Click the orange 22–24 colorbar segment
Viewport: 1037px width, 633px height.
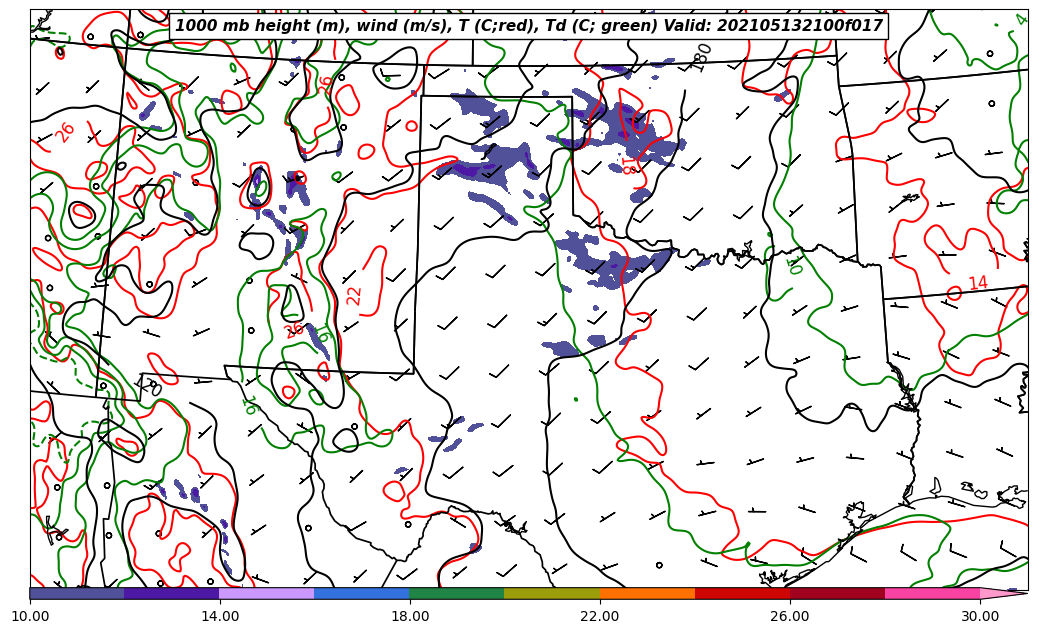pyautogui.click(x=647, y=593)
